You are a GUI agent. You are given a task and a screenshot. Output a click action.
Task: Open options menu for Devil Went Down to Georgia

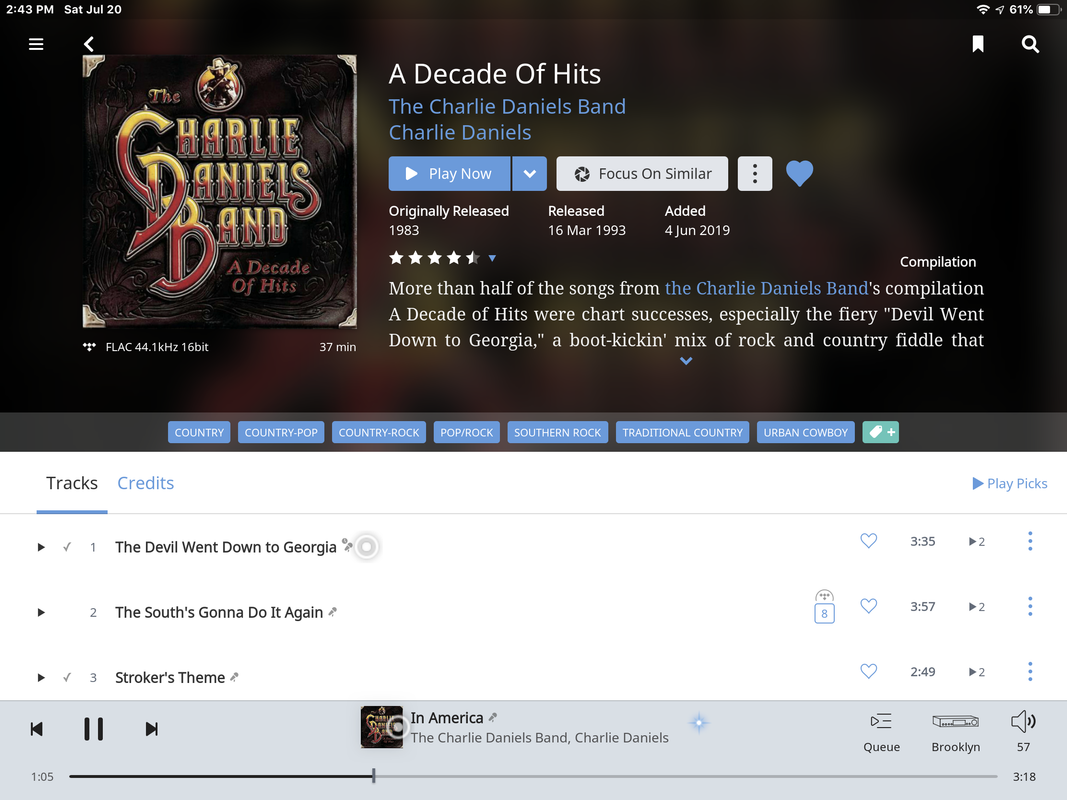point(1030,541)
